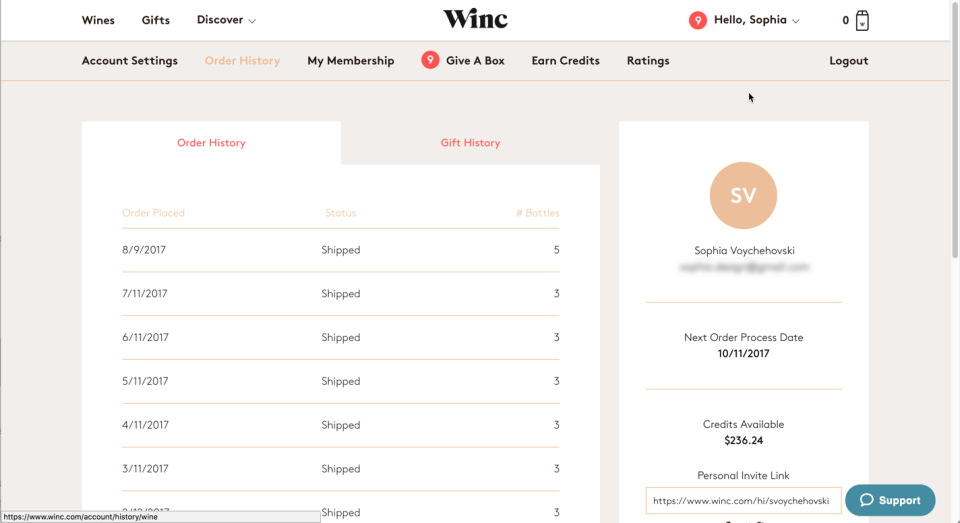Select the 8/9/2017 order row
Screen dimensions: 960x523
(340, 250)
